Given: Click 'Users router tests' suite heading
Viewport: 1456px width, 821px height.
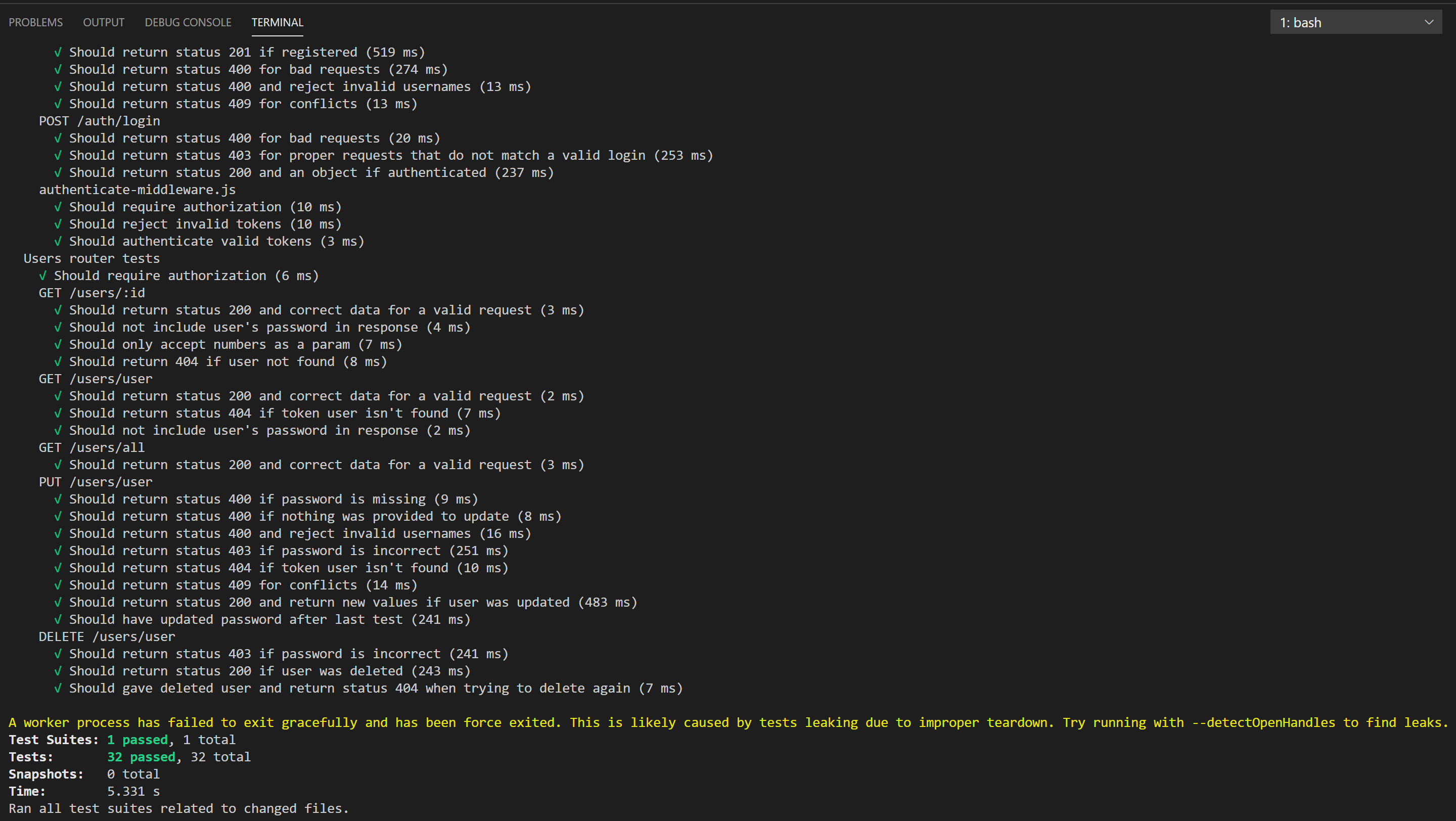Looking at the screenshot, I should tap(92, 259).
